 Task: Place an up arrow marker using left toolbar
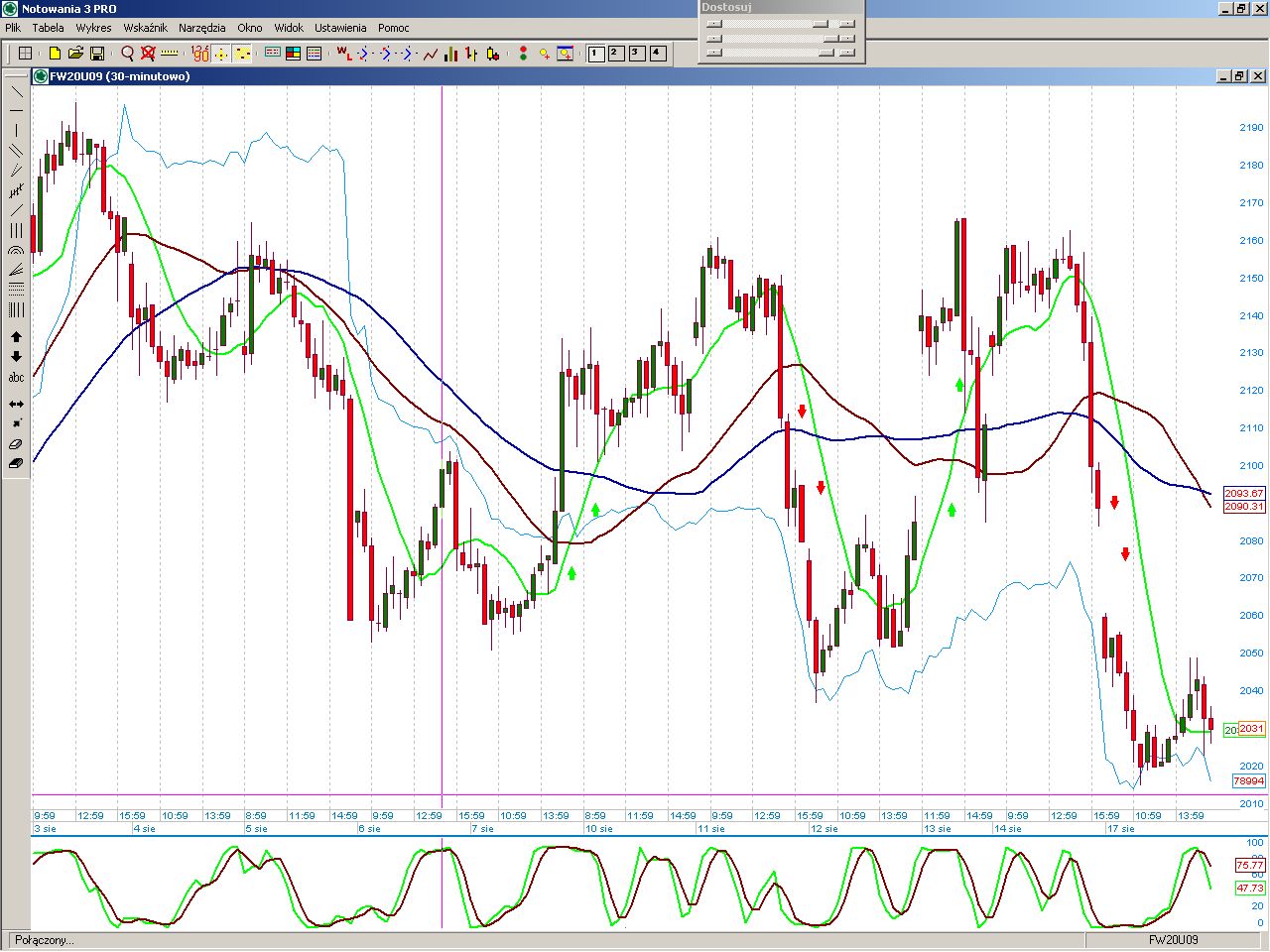click(x=17, y=337)
